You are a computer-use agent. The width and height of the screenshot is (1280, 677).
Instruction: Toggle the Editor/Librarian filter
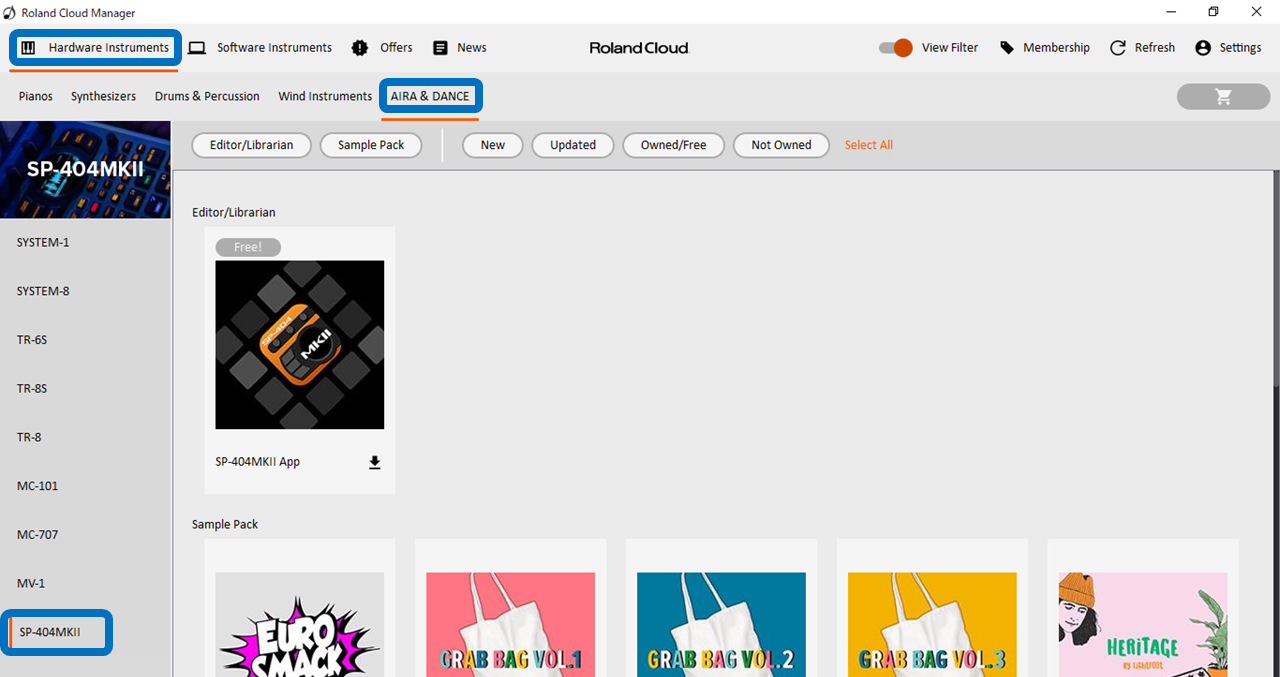251,145
